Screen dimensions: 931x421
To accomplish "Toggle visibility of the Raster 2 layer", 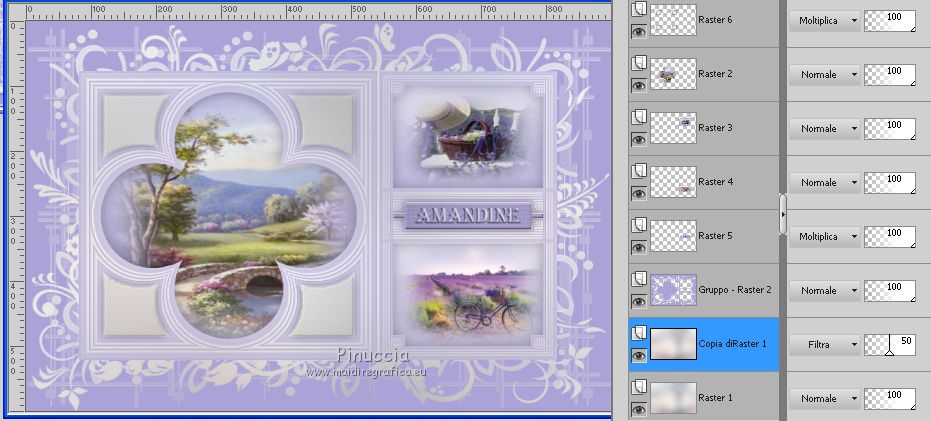I will (639, 86).
